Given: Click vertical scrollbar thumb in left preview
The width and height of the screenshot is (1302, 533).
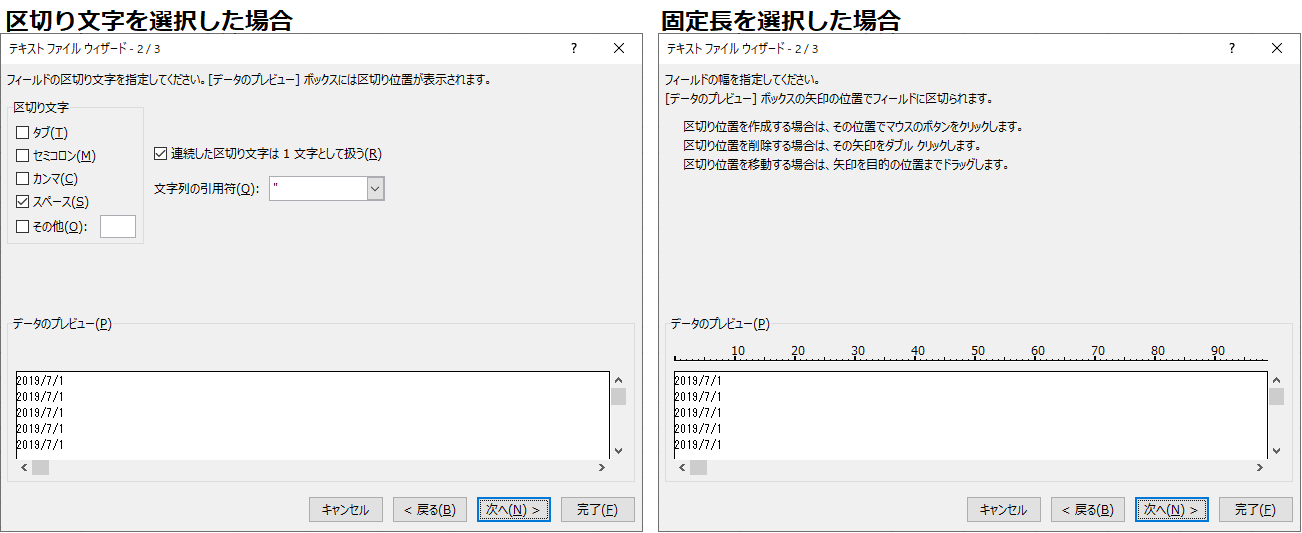Looking at the screenshot, I should [x=618, y=397].
